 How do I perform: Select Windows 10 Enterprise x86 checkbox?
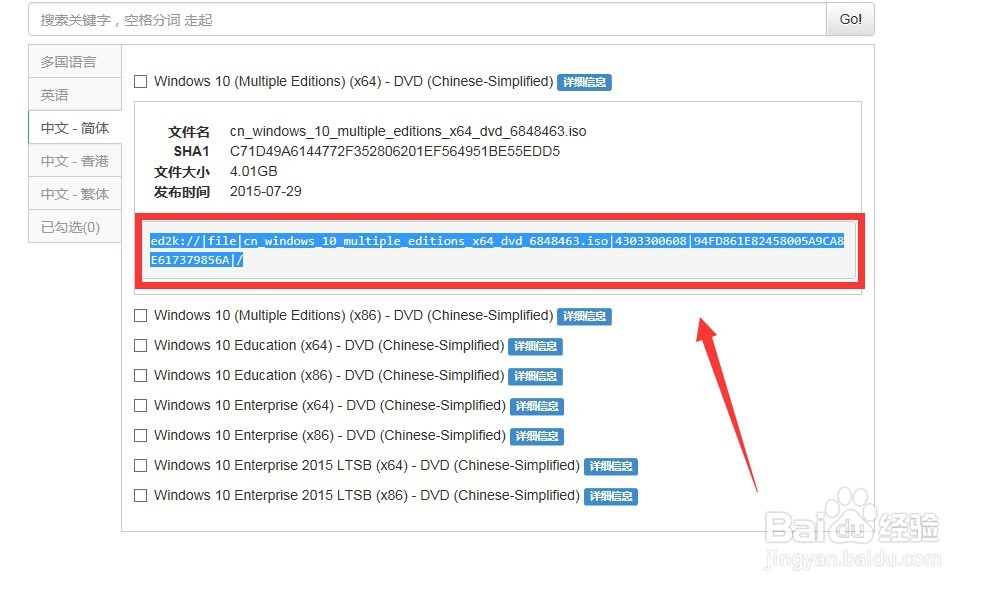(x=141, y=435)
